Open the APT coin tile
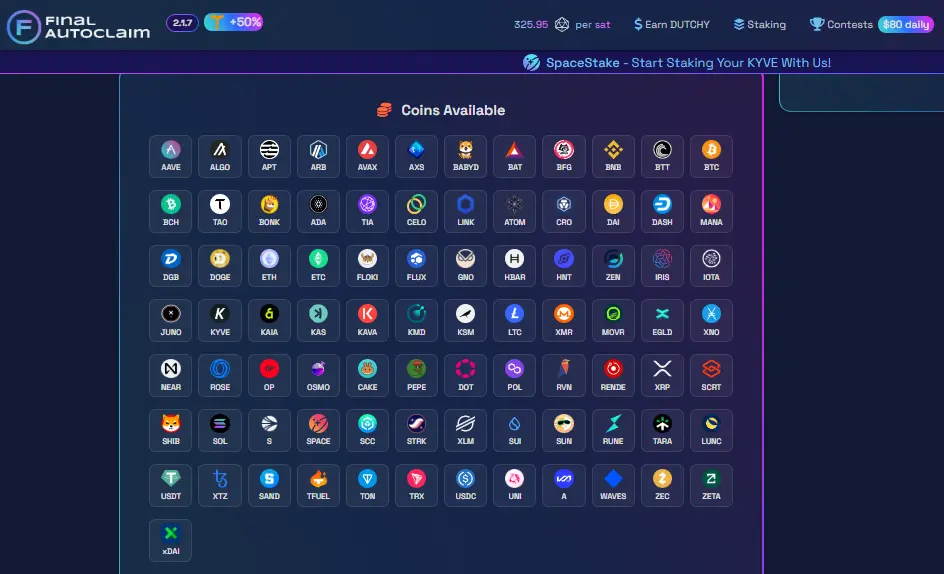Image resolution: width=944 pixels, height=574 pixels. pyautogui.click(x=269, y=157)
